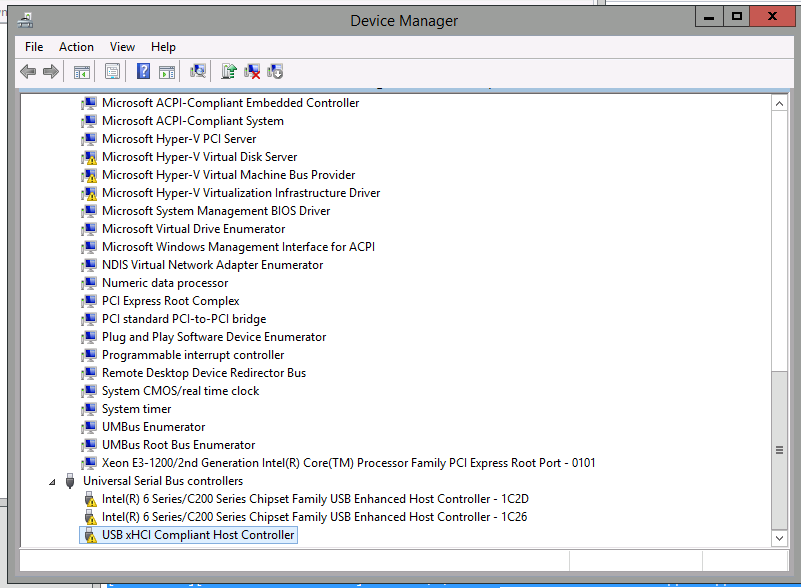Select NDIS Virtual Network Adapter Enumerator

[x=212, y=265]
